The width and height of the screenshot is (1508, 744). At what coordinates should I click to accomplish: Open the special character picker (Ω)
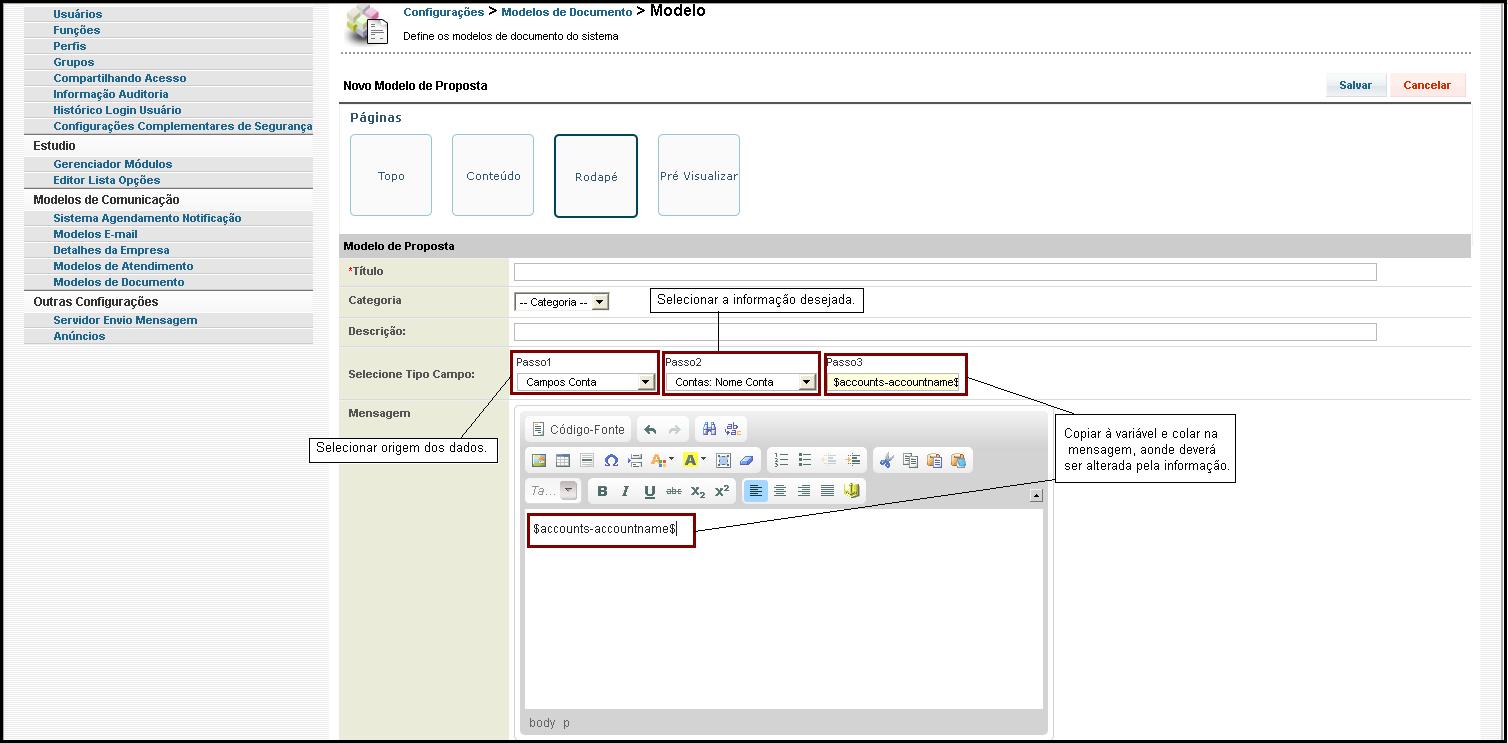coord(611,460)
